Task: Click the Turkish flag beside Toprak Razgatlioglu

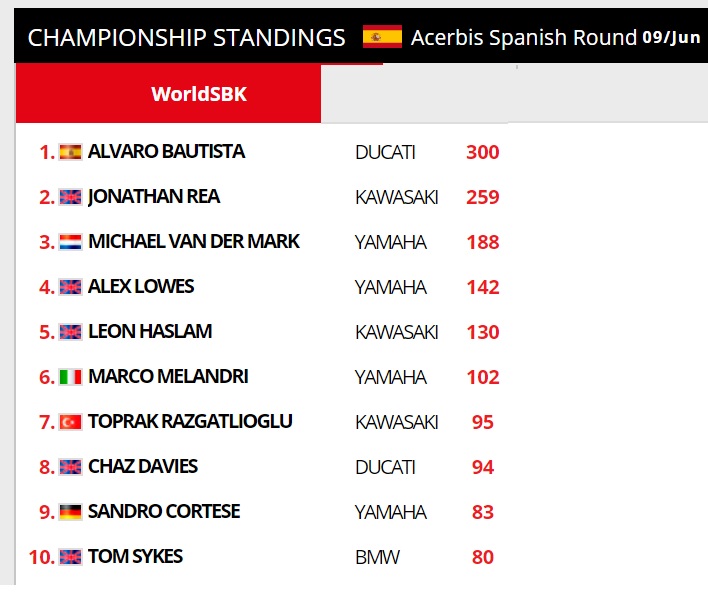Action: [x=70, y=422]
